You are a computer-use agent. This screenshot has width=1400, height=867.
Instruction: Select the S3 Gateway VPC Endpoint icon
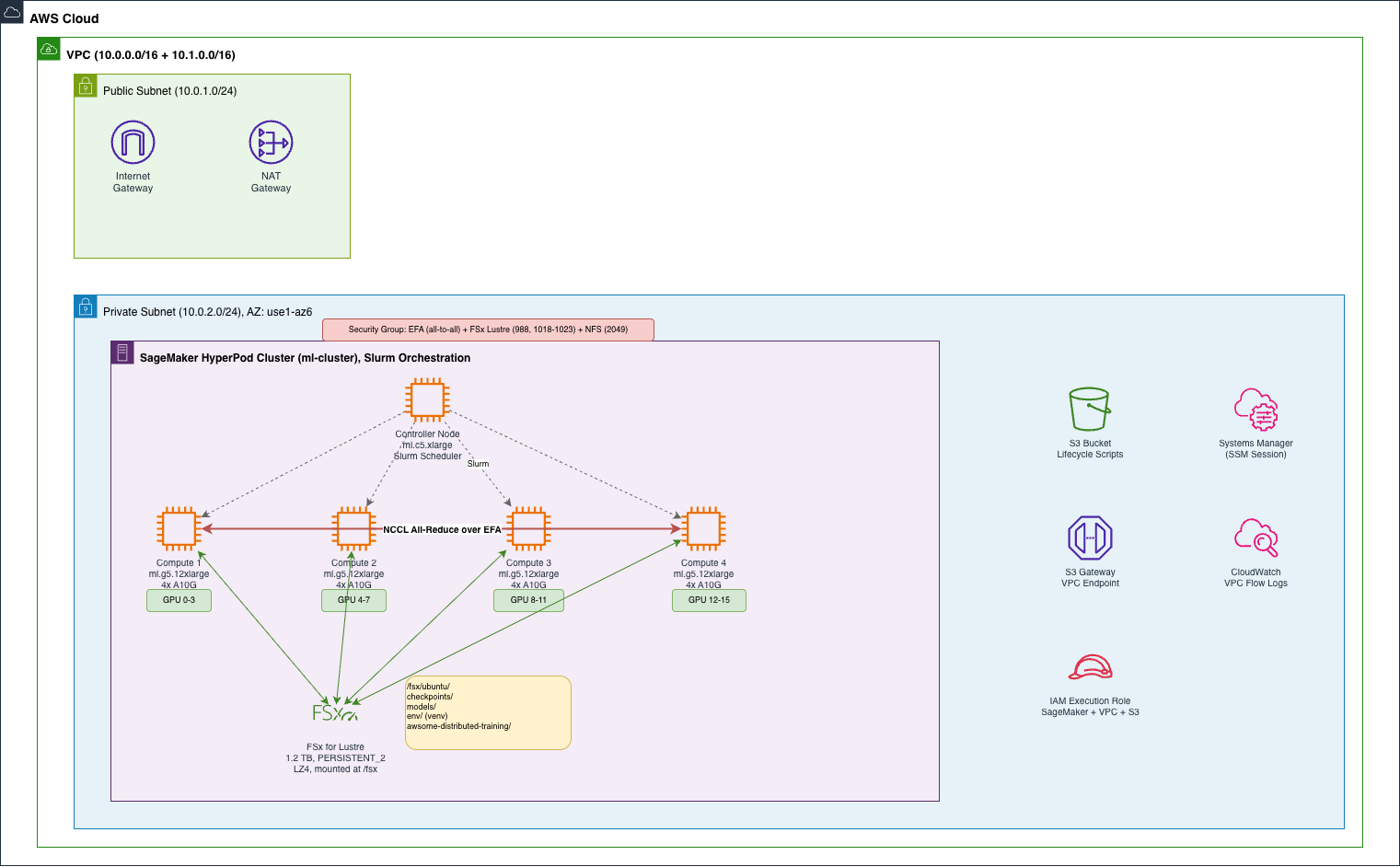(1090, 538)
